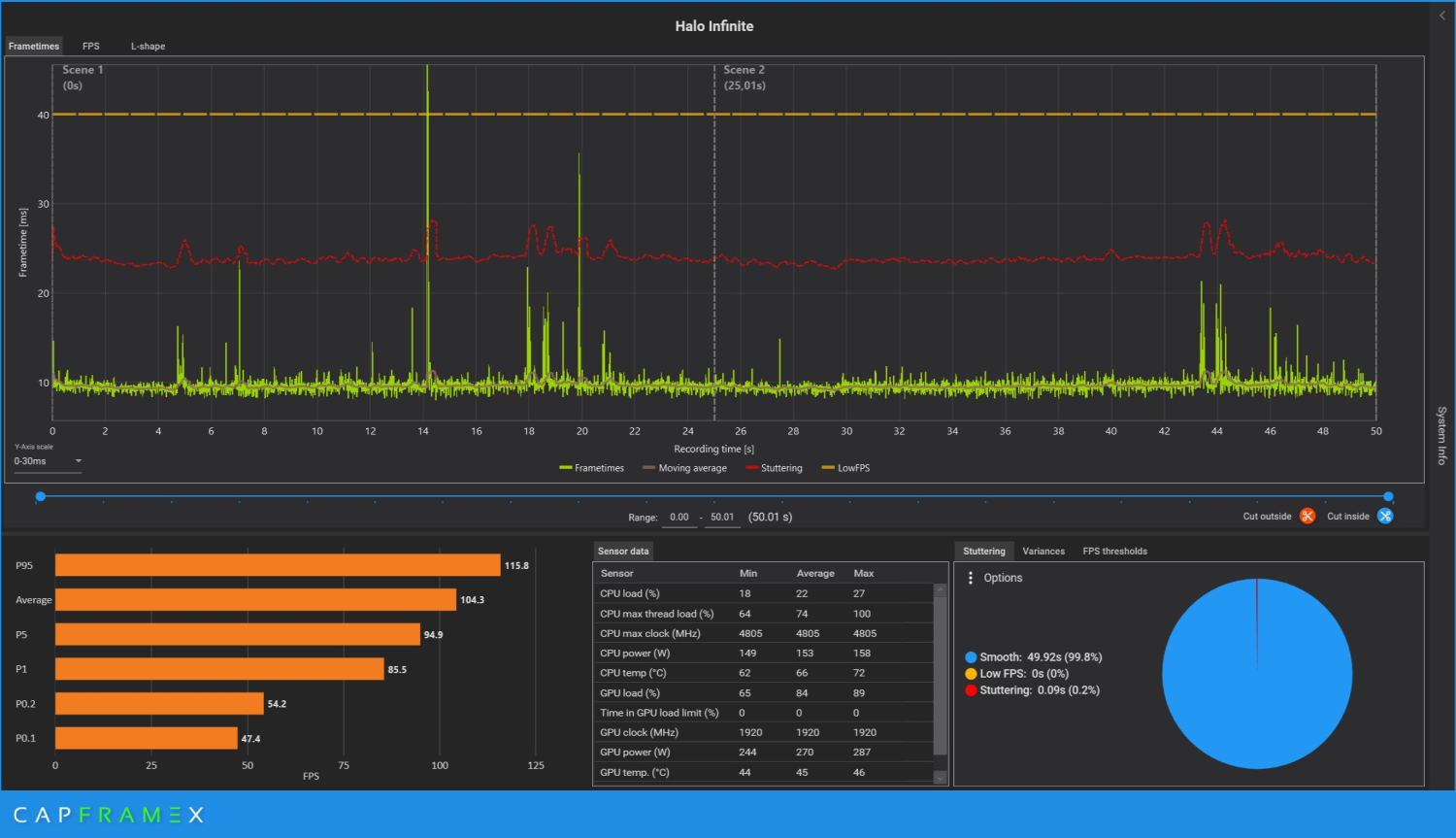Viewport: 1456px width, 838px height.
Task: Open the Y-Axis scale dropdown
Action: pos(49,461)
